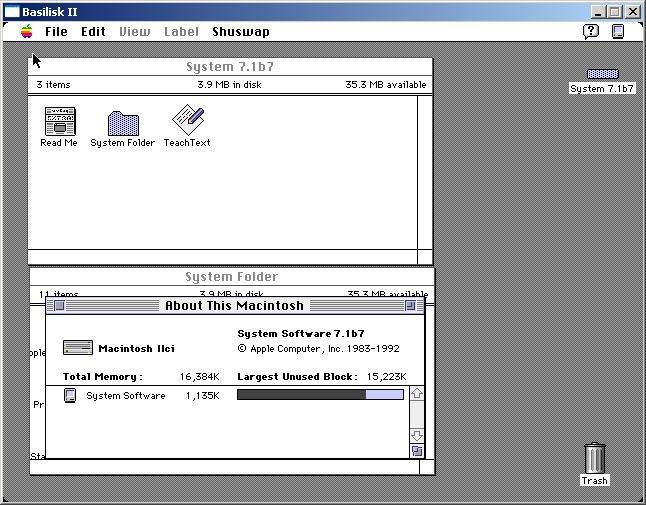Open the File menu
Screen dimensions: 646x505
(56, 32)
